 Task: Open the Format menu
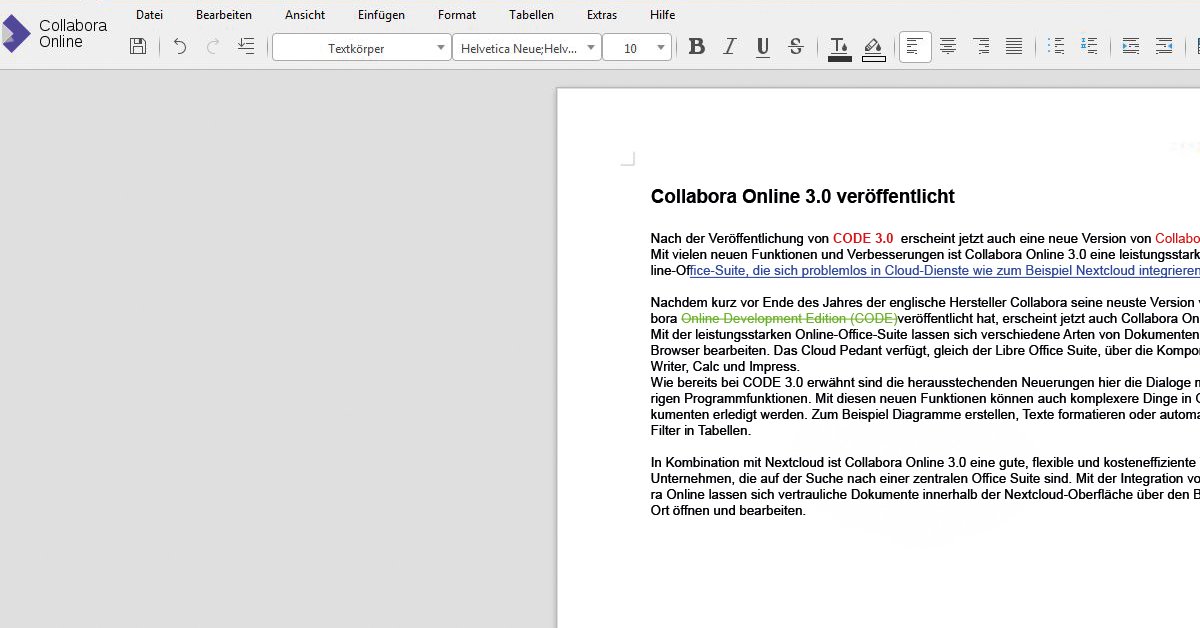click(457, 15)
